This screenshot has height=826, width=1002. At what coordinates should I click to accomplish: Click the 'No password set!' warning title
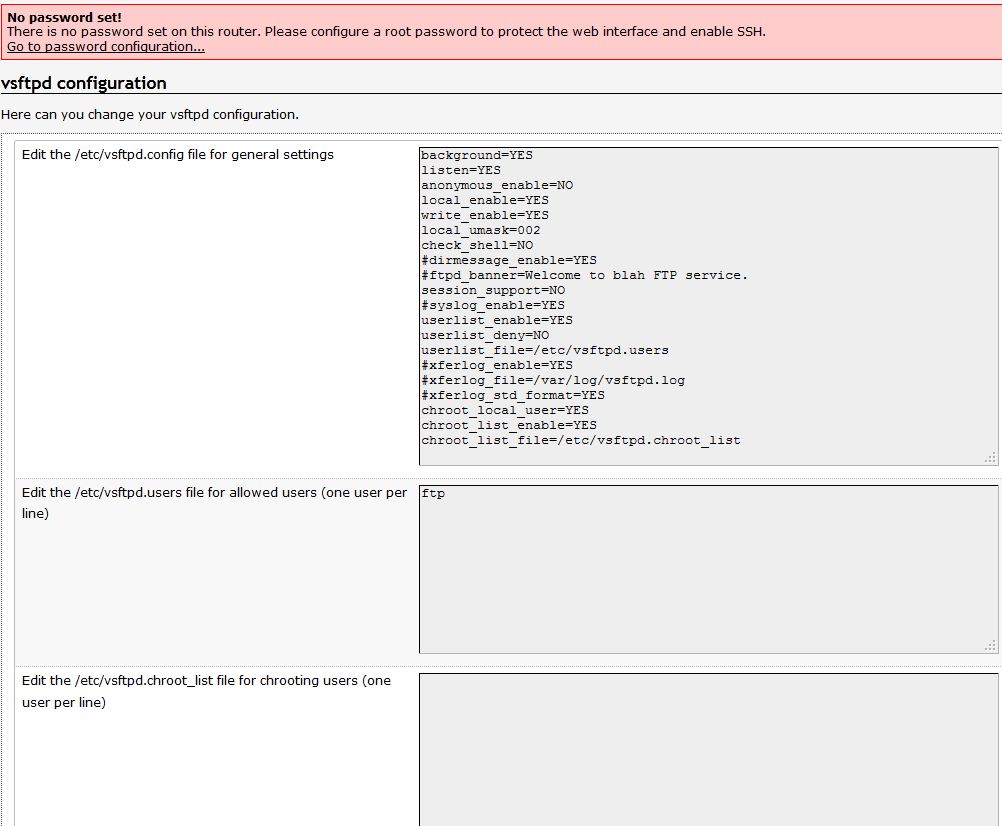(65, 17)
